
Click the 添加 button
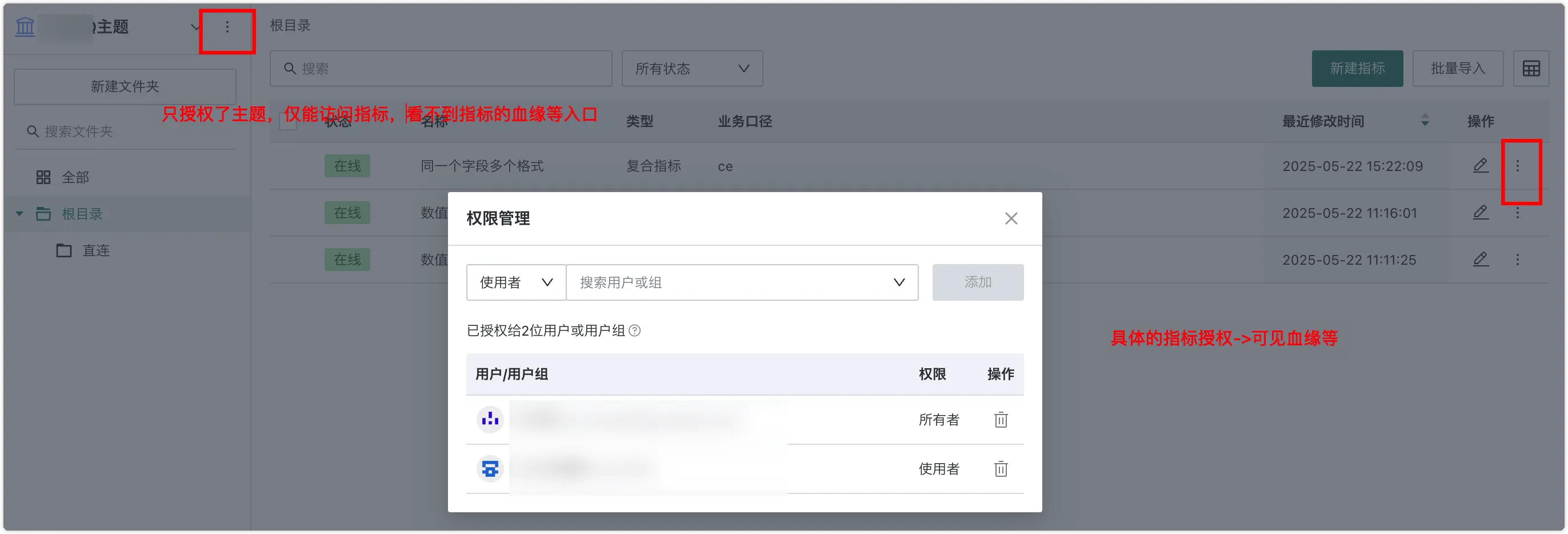[978, 282]
